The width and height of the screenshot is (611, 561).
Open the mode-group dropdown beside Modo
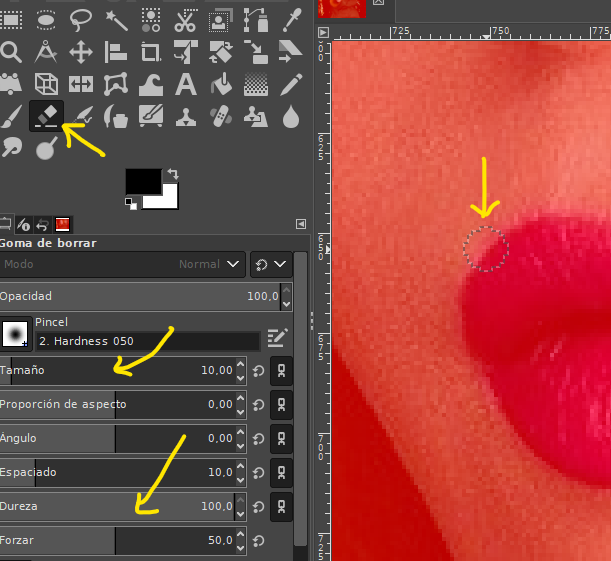[x=270, y=264]
